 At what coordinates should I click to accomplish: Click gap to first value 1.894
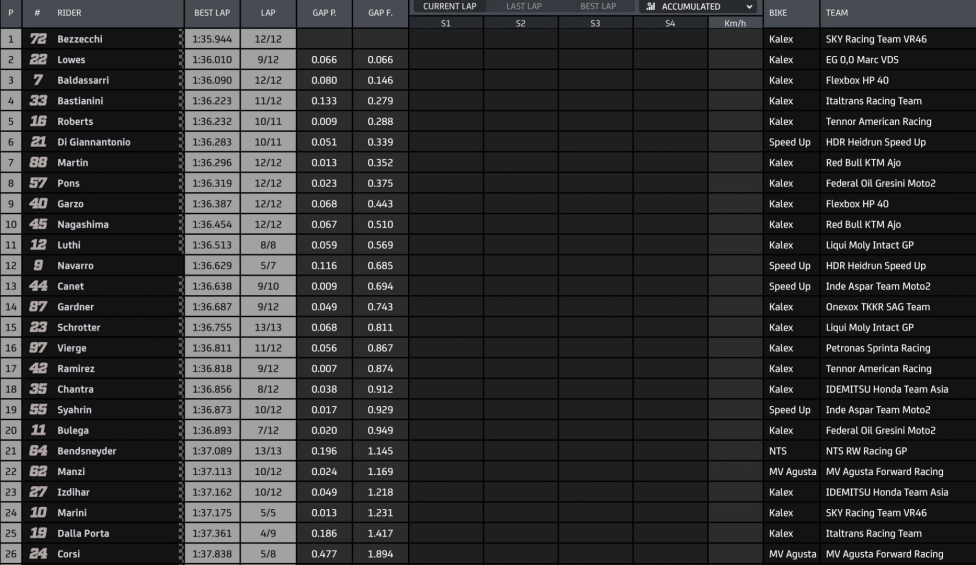(x=380, y=553)
